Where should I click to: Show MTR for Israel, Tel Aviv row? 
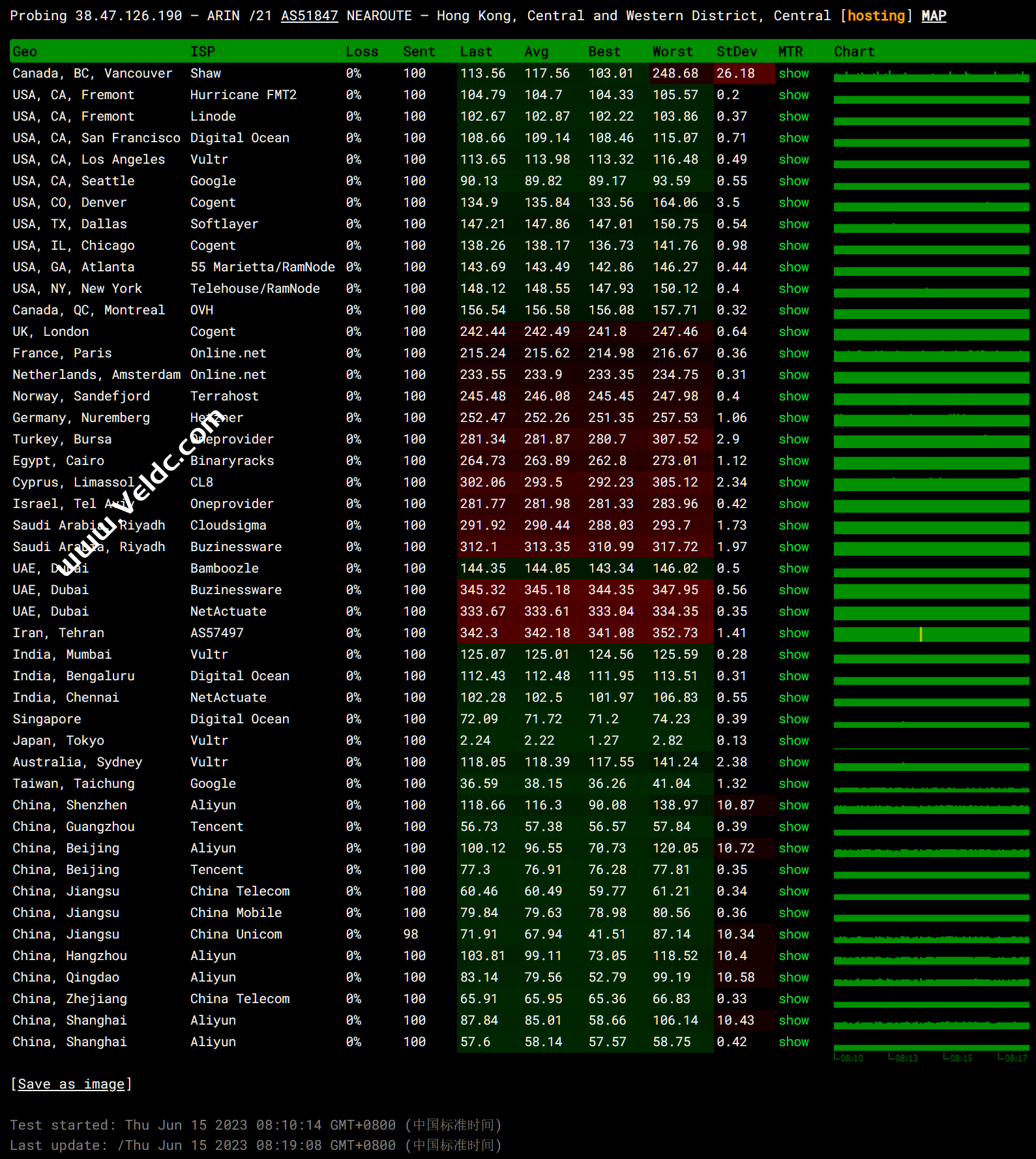[x=793, y=504]
